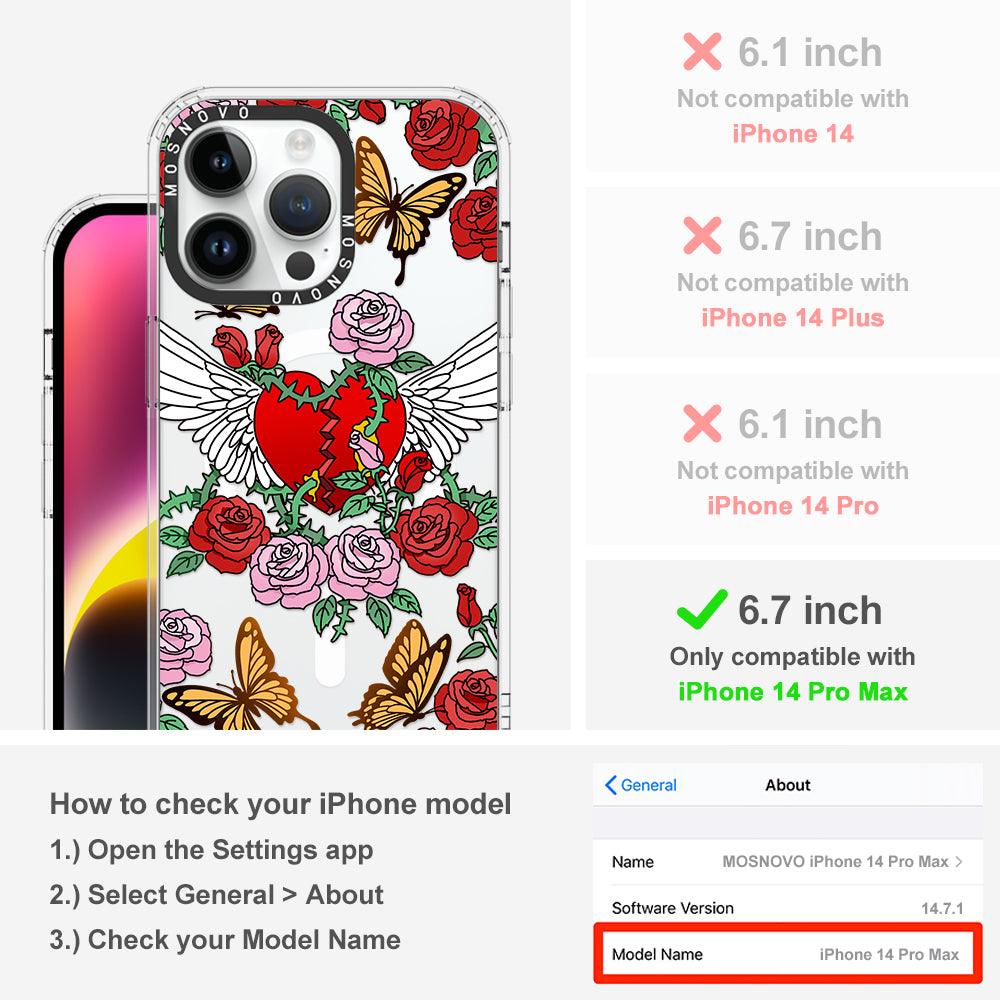Click the red X beside iPhone 14 Plus
1000x1000 pixels.
tap(702, 235)
